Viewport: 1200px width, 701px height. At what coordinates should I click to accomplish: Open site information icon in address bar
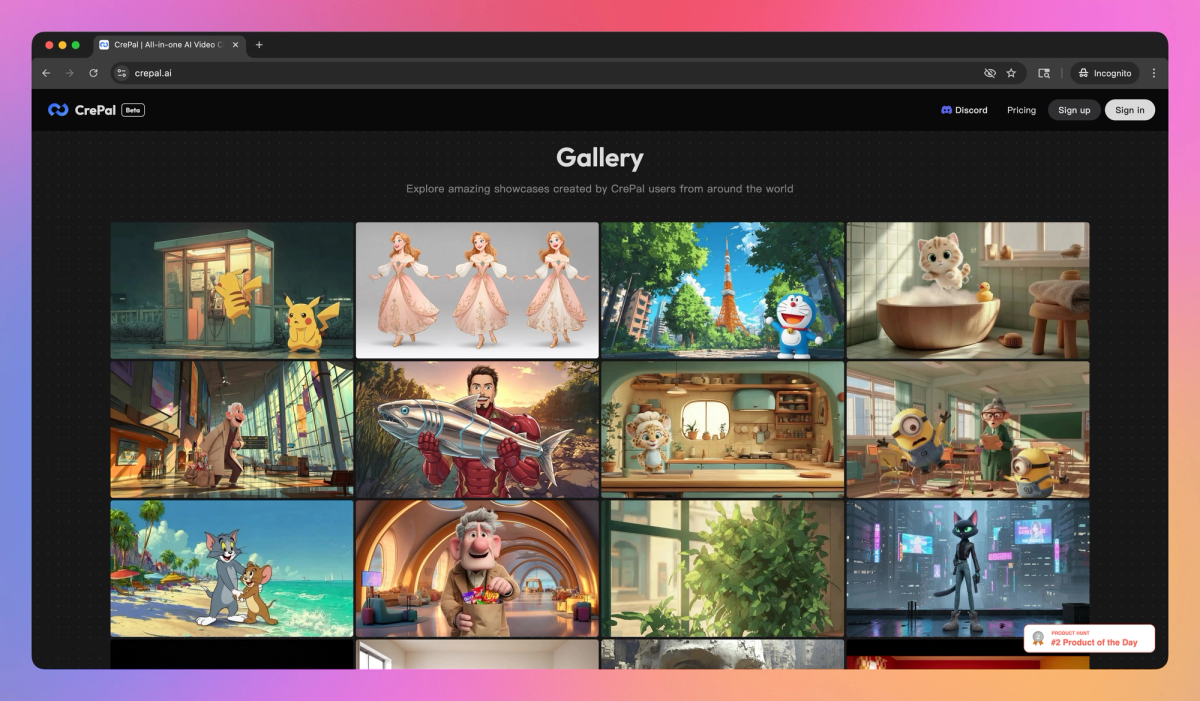click(x=122, y=73)
